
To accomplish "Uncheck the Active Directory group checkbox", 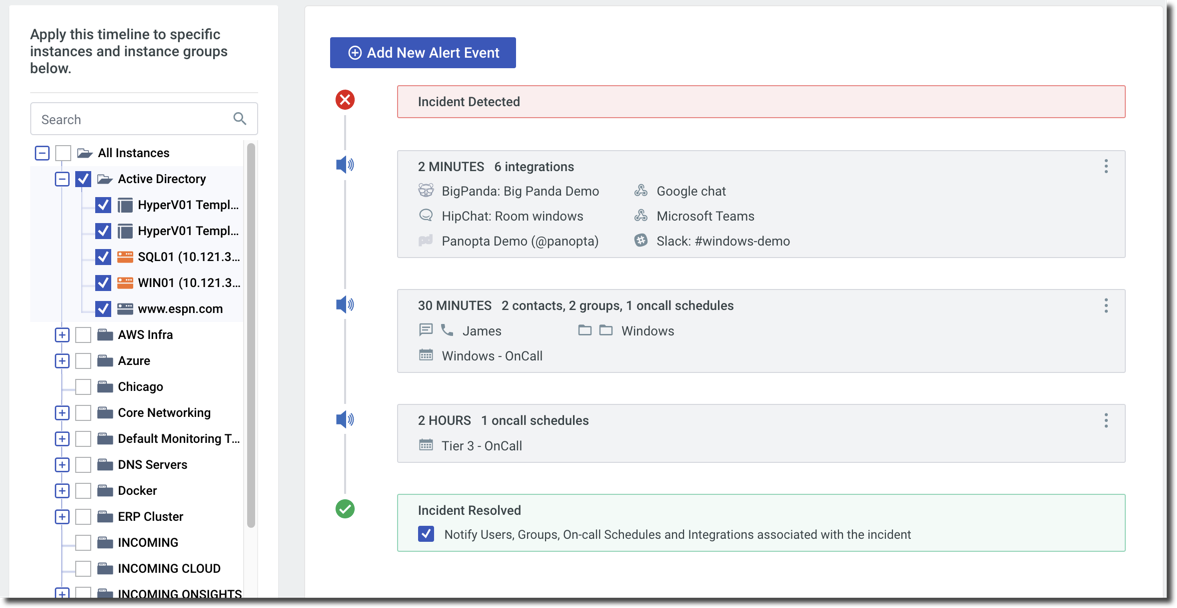I will pos(83,179).
